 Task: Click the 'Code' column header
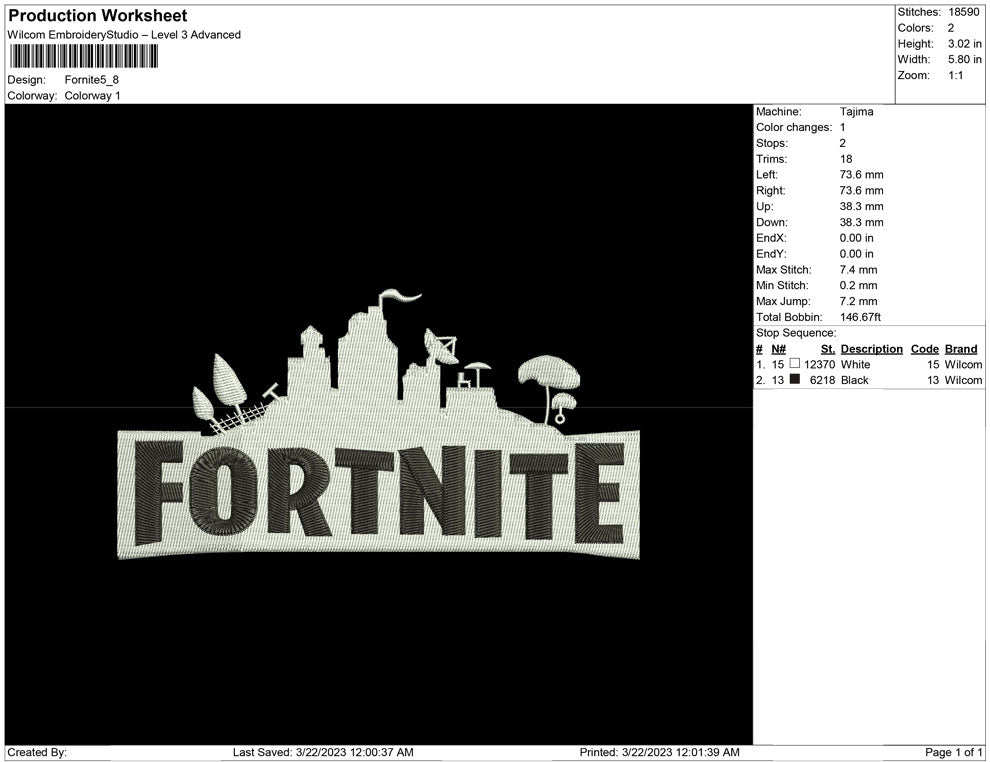[x=925, y=349]
